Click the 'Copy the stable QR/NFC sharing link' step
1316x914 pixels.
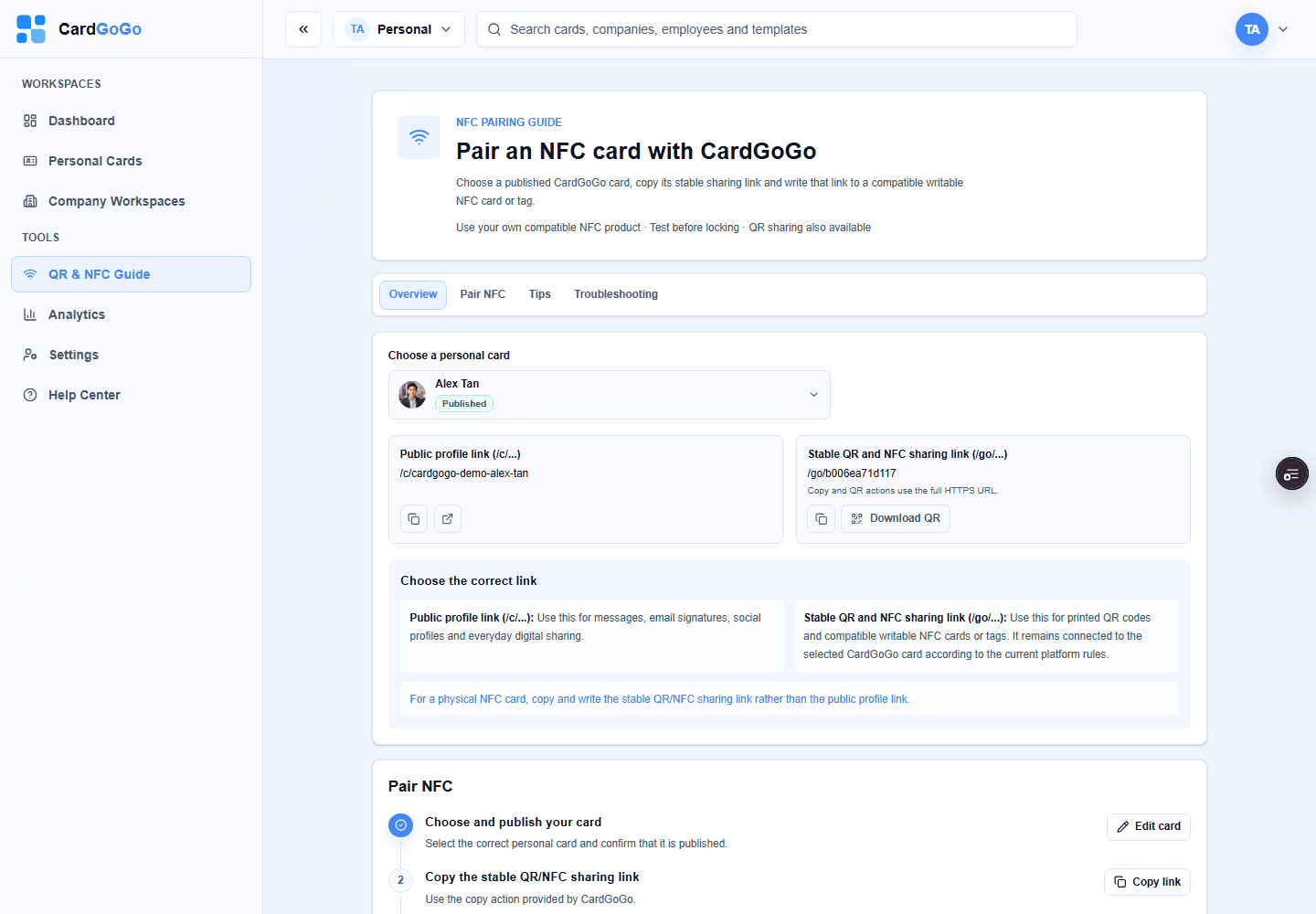click(532, 877)
